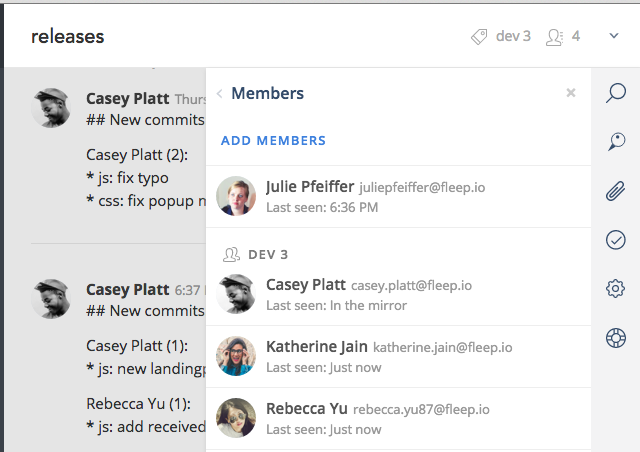This screenshot has width=640, height=452.
Task: Click the DEV 3 team group icon
Action: (x=231, y=254)
